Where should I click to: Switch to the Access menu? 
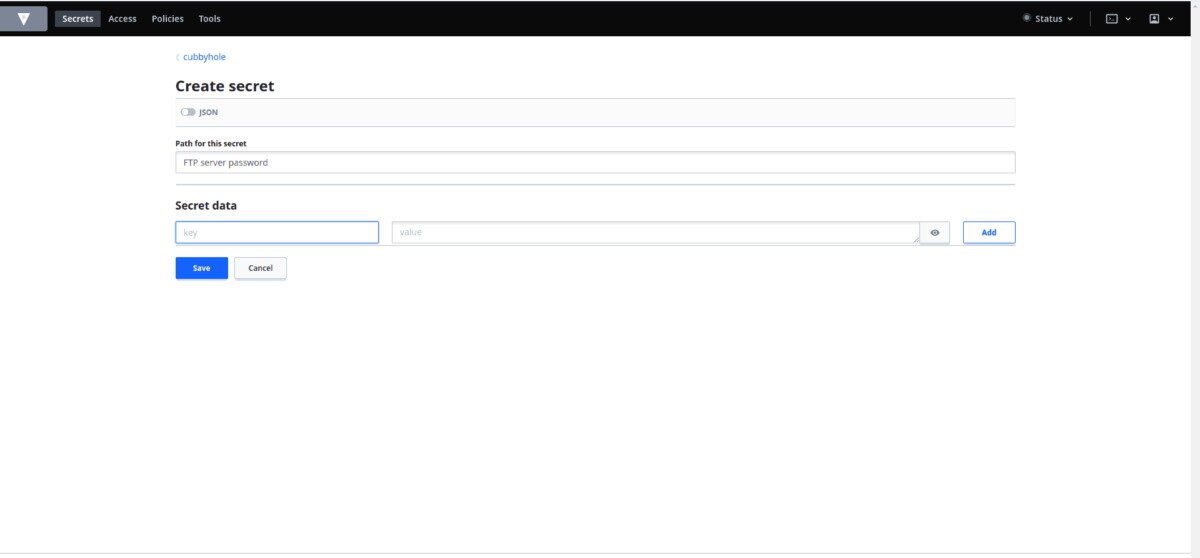[122, 18]
